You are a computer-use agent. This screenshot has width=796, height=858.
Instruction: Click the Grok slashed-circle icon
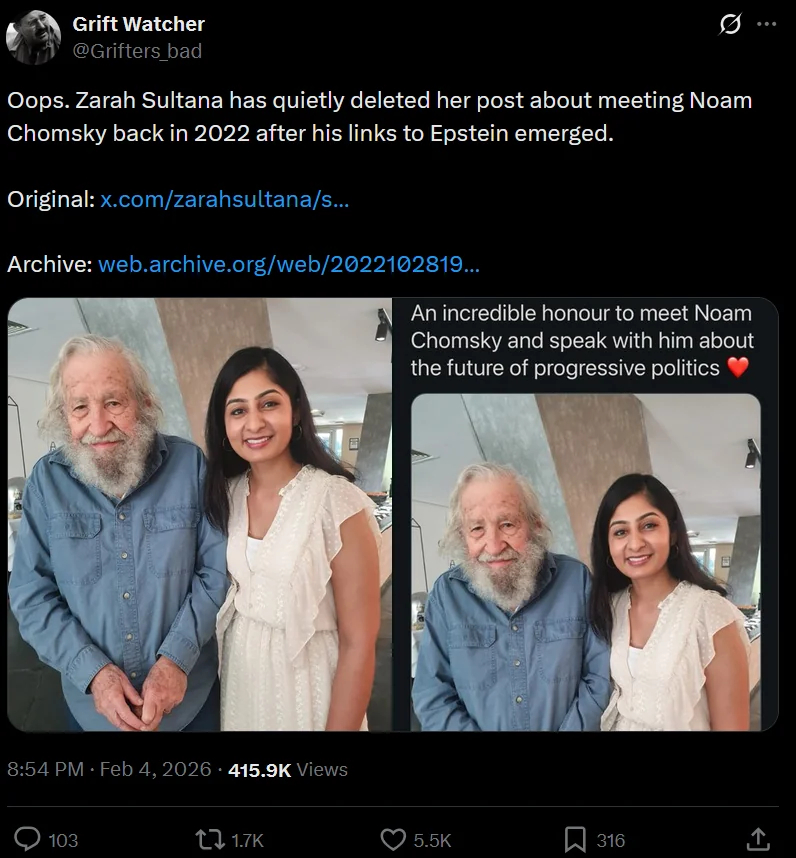[x=731, y=25]
